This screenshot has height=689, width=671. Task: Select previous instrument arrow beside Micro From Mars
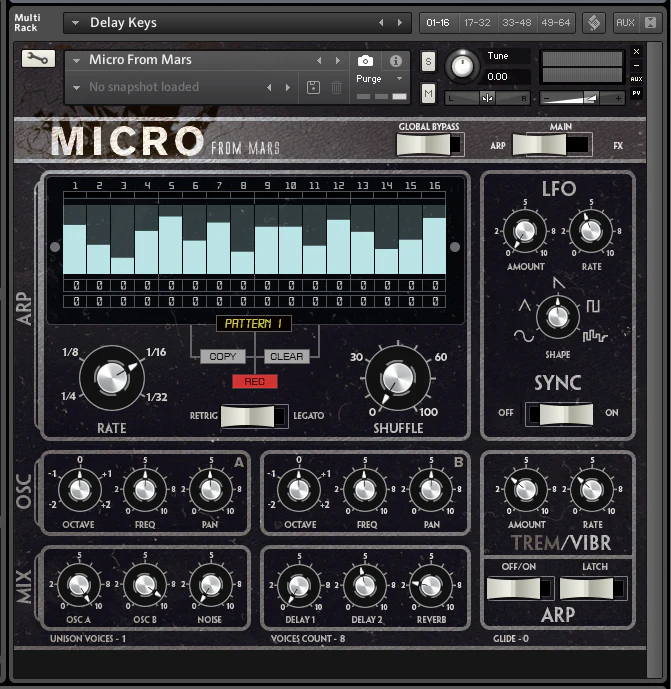319,61
